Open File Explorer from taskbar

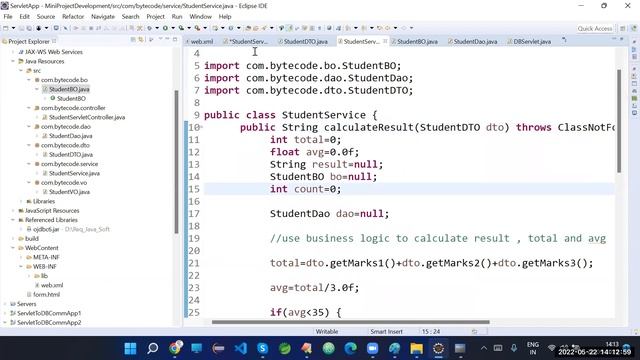[416, 348]
